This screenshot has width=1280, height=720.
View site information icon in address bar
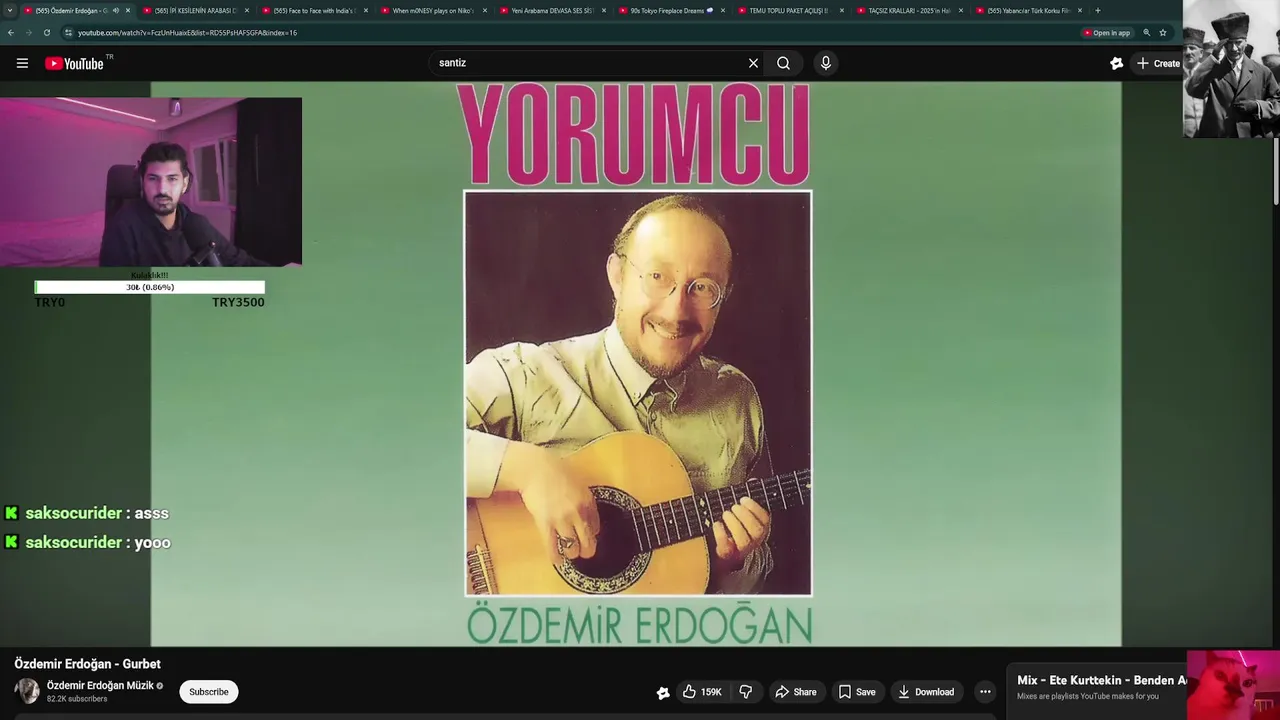coord(68,32)
